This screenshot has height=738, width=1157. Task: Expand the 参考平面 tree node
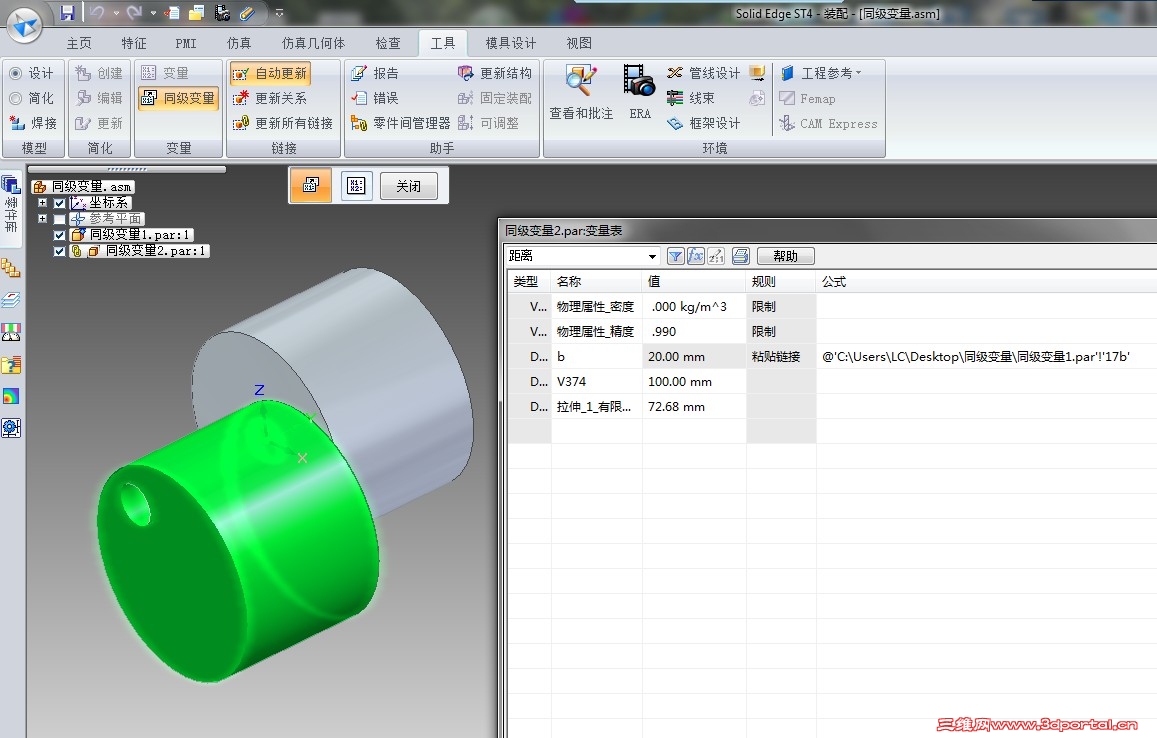(42, 219)
